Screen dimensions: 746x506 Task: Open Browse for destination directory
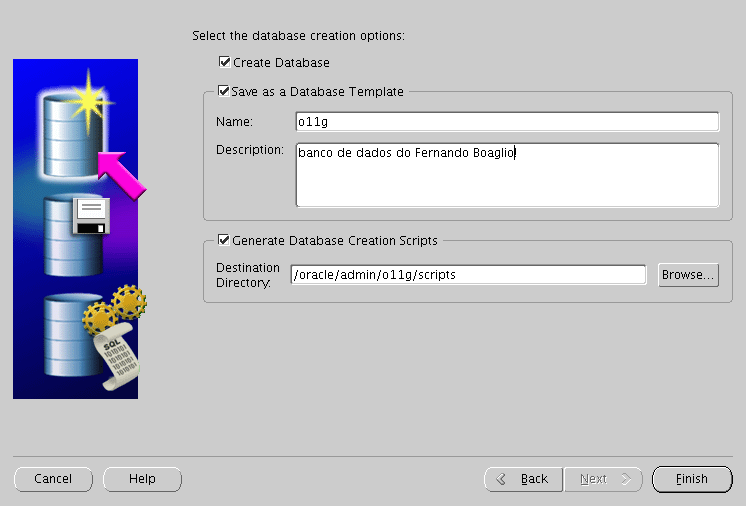(688, 275)
